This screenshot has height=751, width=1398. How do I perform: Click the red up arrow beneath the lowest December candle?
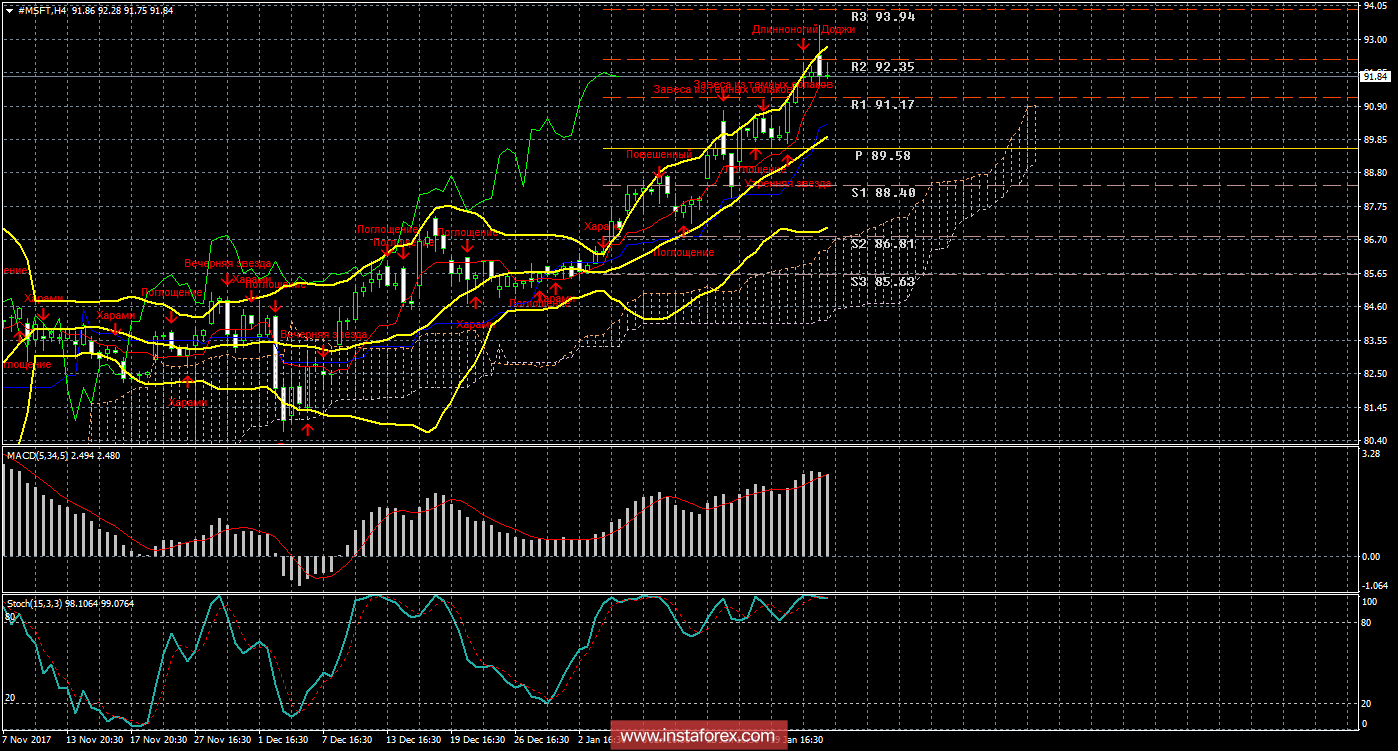pos(308,429)
